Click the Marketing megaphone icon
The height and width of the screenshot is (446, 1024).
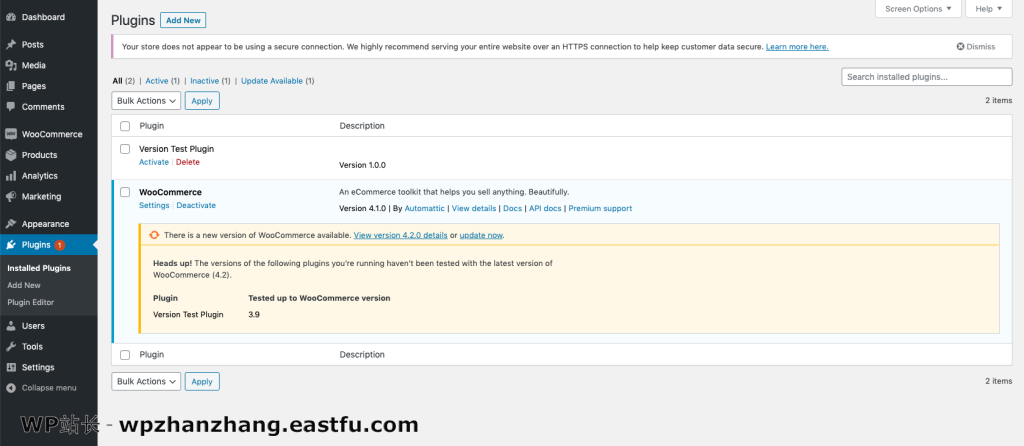pos(10,197)
